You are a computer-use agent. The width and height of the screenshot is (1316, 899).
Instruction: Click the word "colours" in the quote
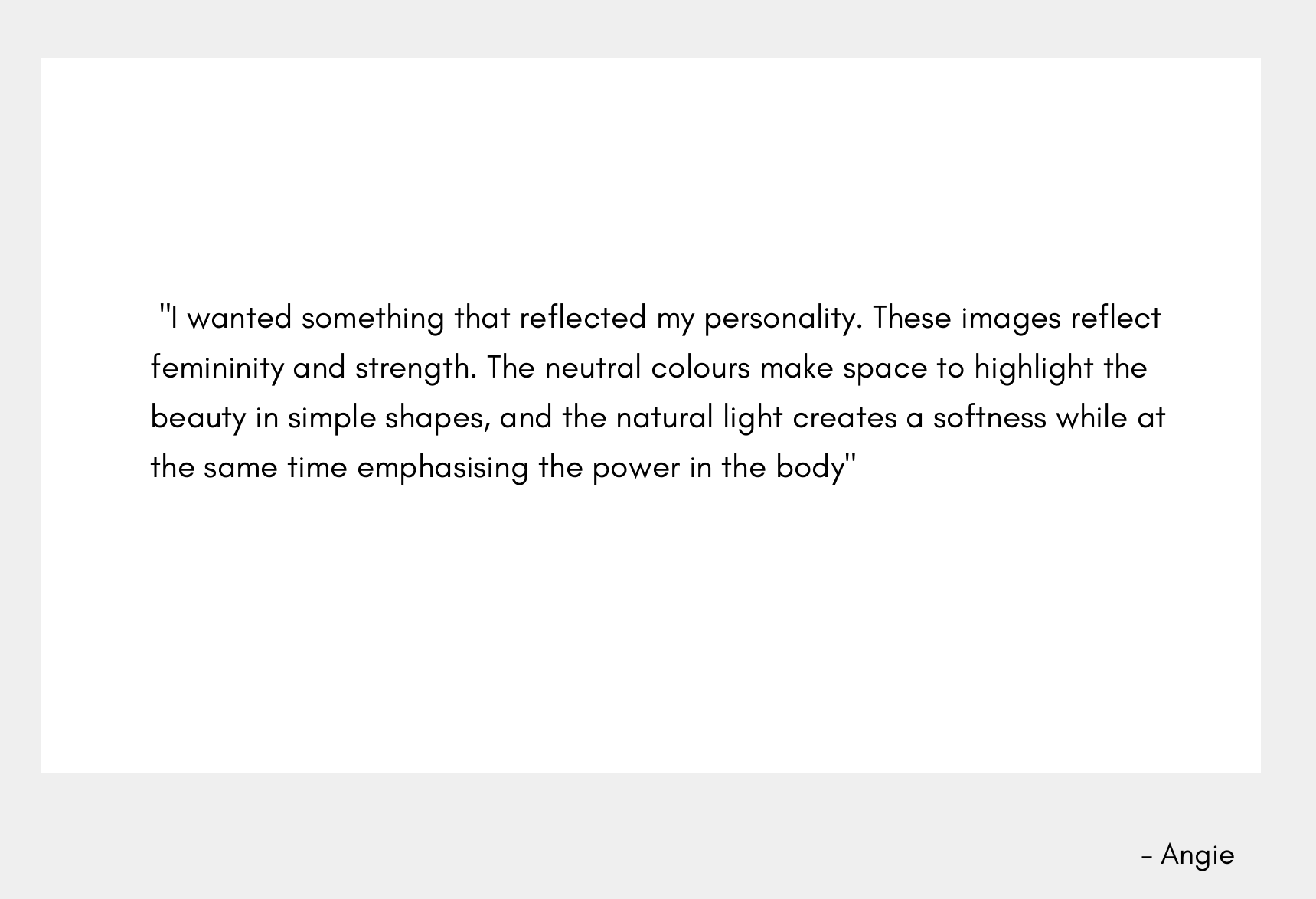[x=700, y=368]
